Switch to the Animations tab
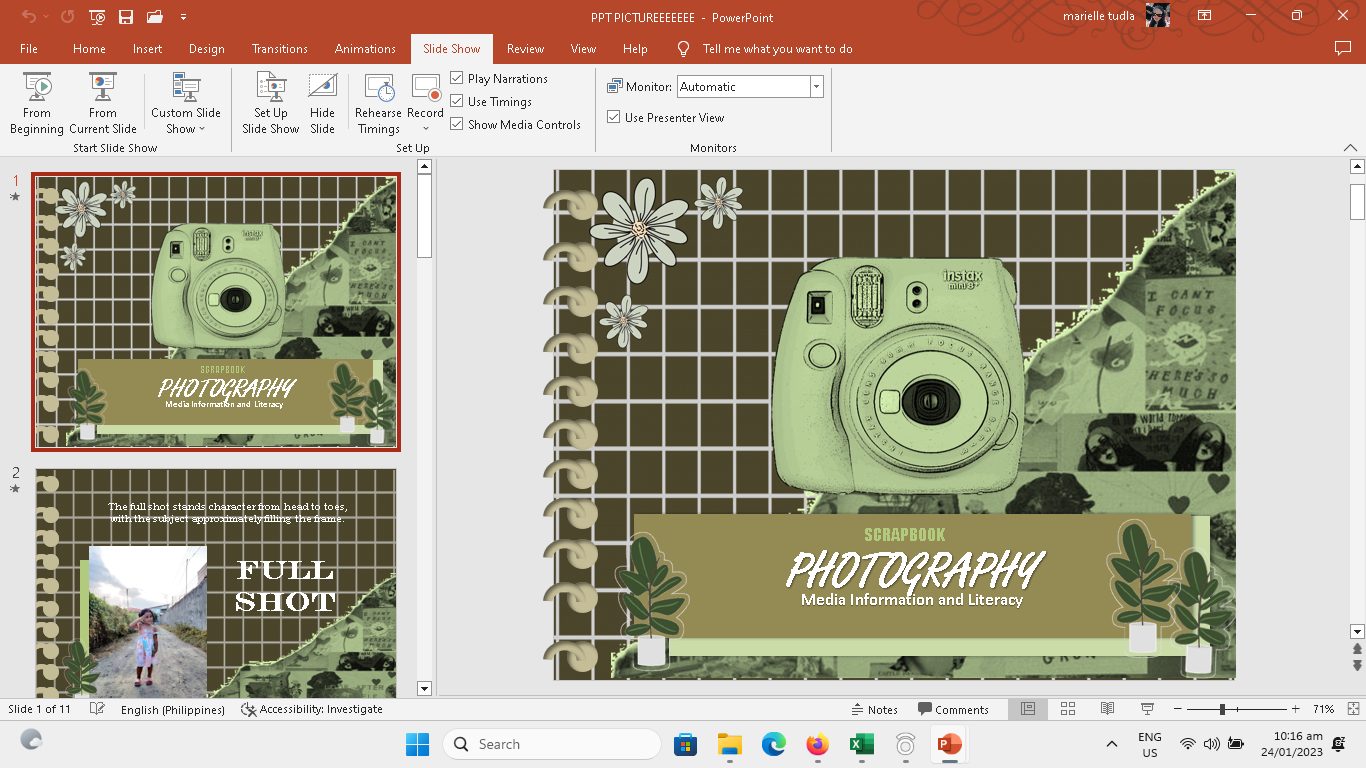Viewport: 1366px width, 768px height. 365,48
